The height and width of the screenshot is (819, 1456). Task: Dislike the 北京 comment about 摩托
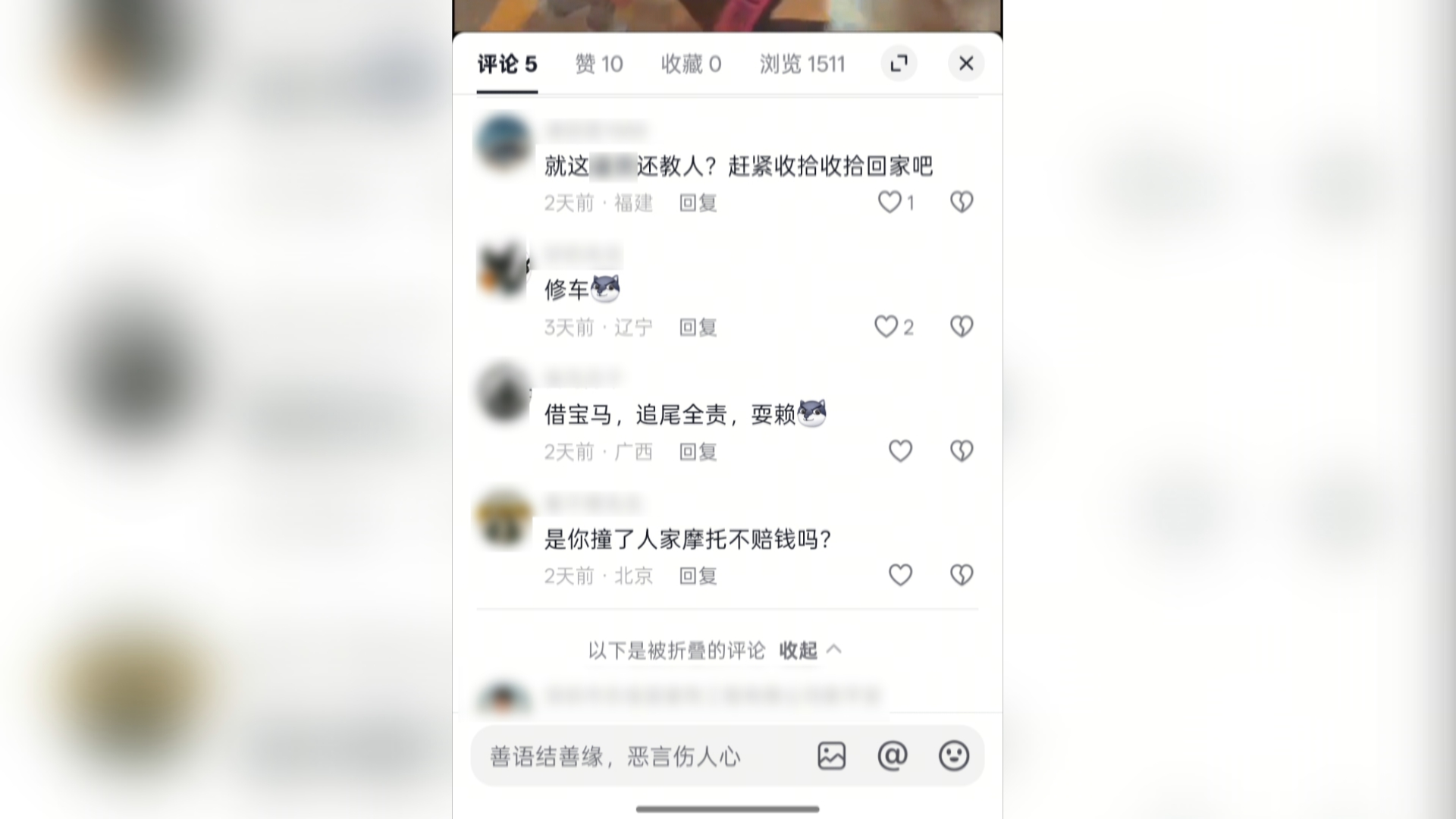(x=962, y=576)
